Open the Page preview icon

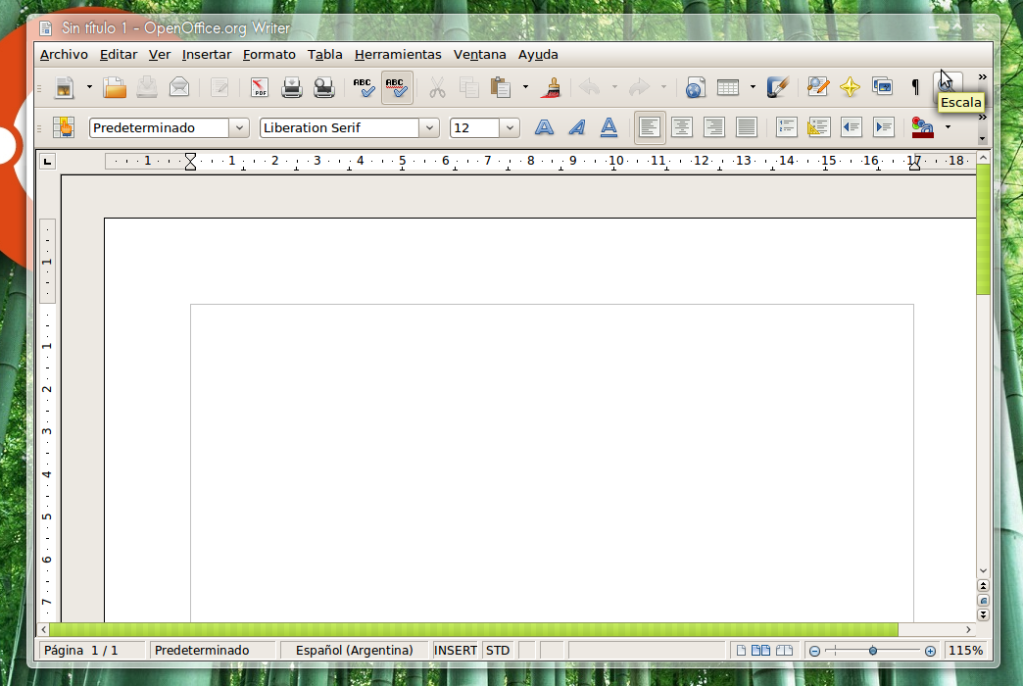(324, 87)
